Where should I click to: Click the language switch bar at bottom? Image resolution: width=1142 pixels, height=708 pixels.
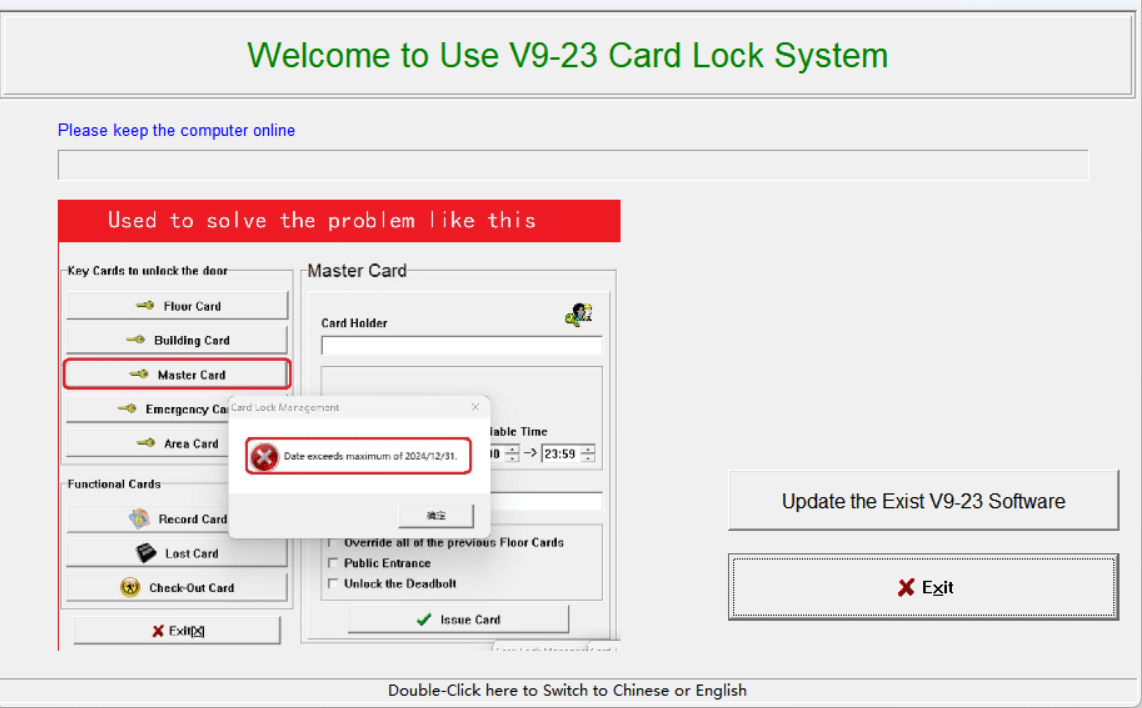click(x=567, y=691)
